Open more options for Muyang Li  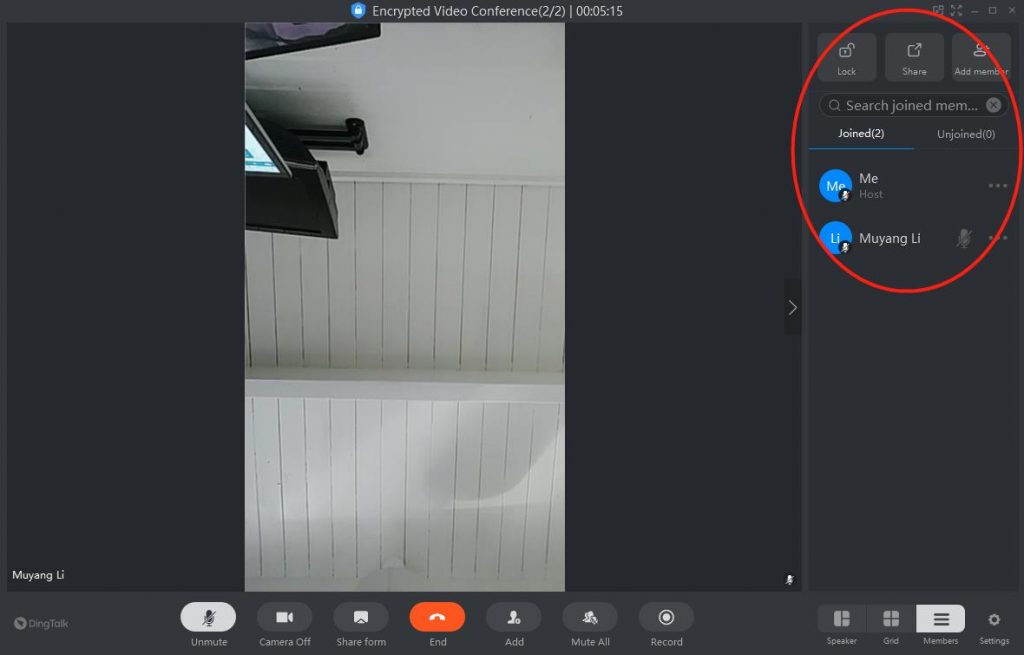point(997,238)
